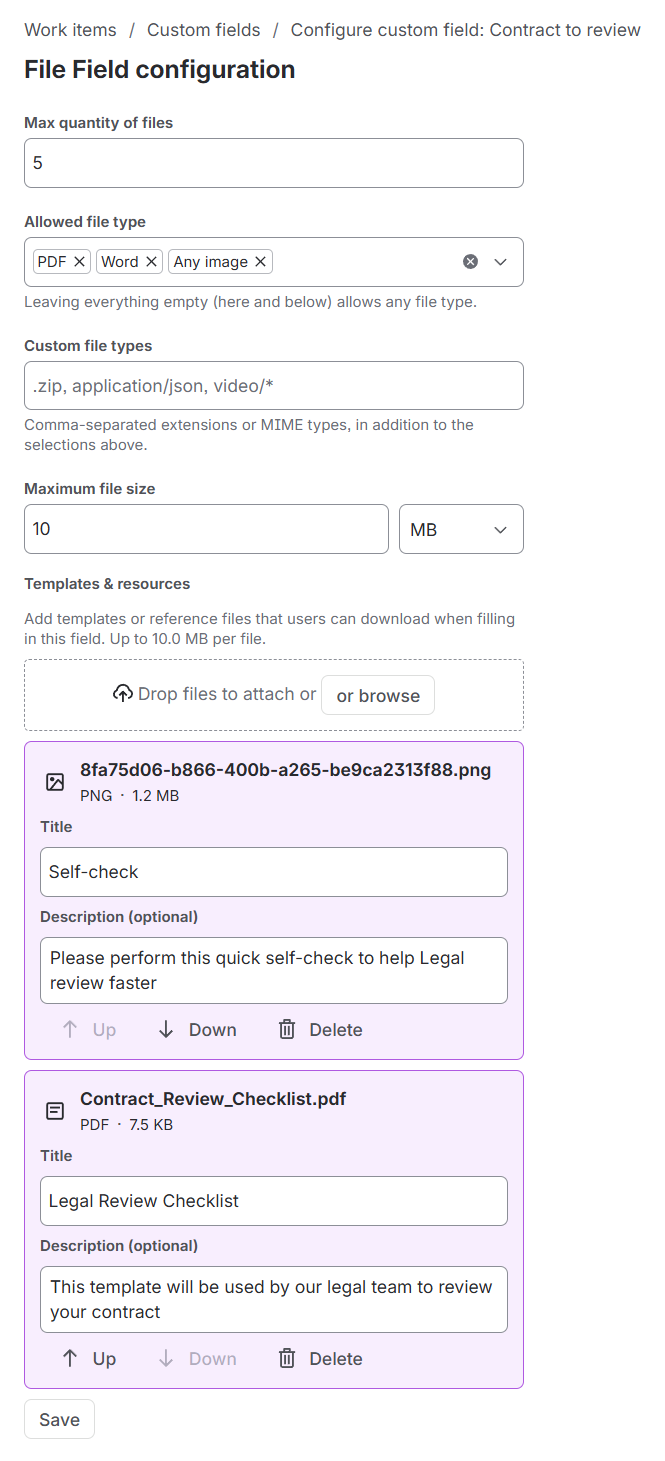665x1461 pixels.
Task: Remove the Word file type tag
Action: pos(152,262)
